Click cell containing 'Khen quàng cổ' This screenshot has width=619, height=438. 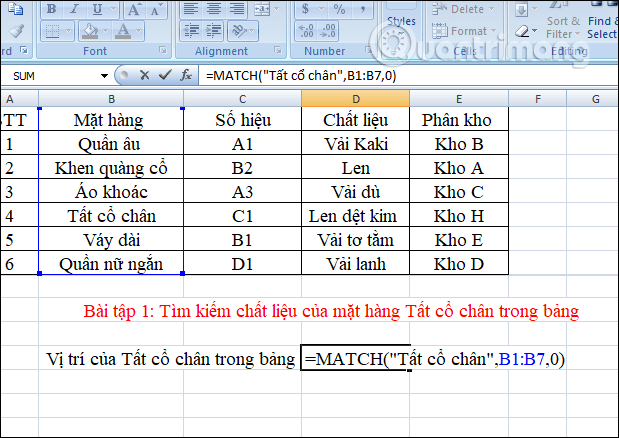point(111,168)
